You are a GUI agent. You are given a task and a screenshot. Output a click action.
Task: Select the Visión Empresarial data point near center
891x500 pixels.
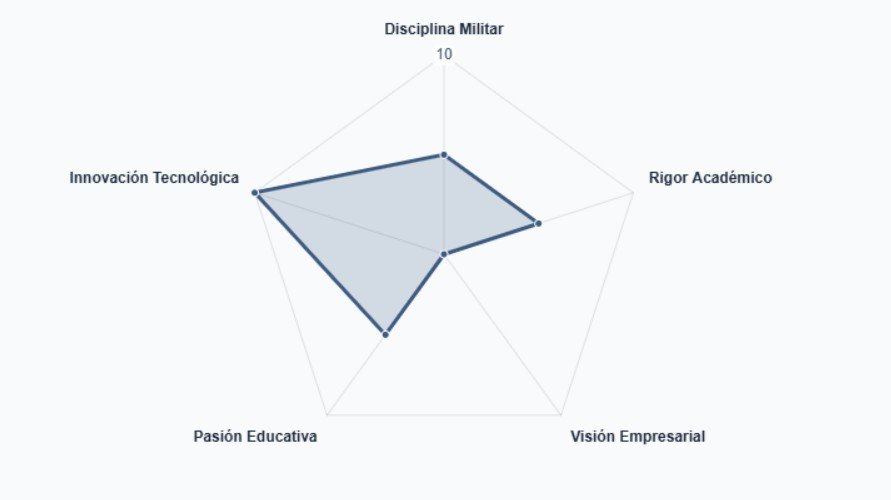click(445, 254)
